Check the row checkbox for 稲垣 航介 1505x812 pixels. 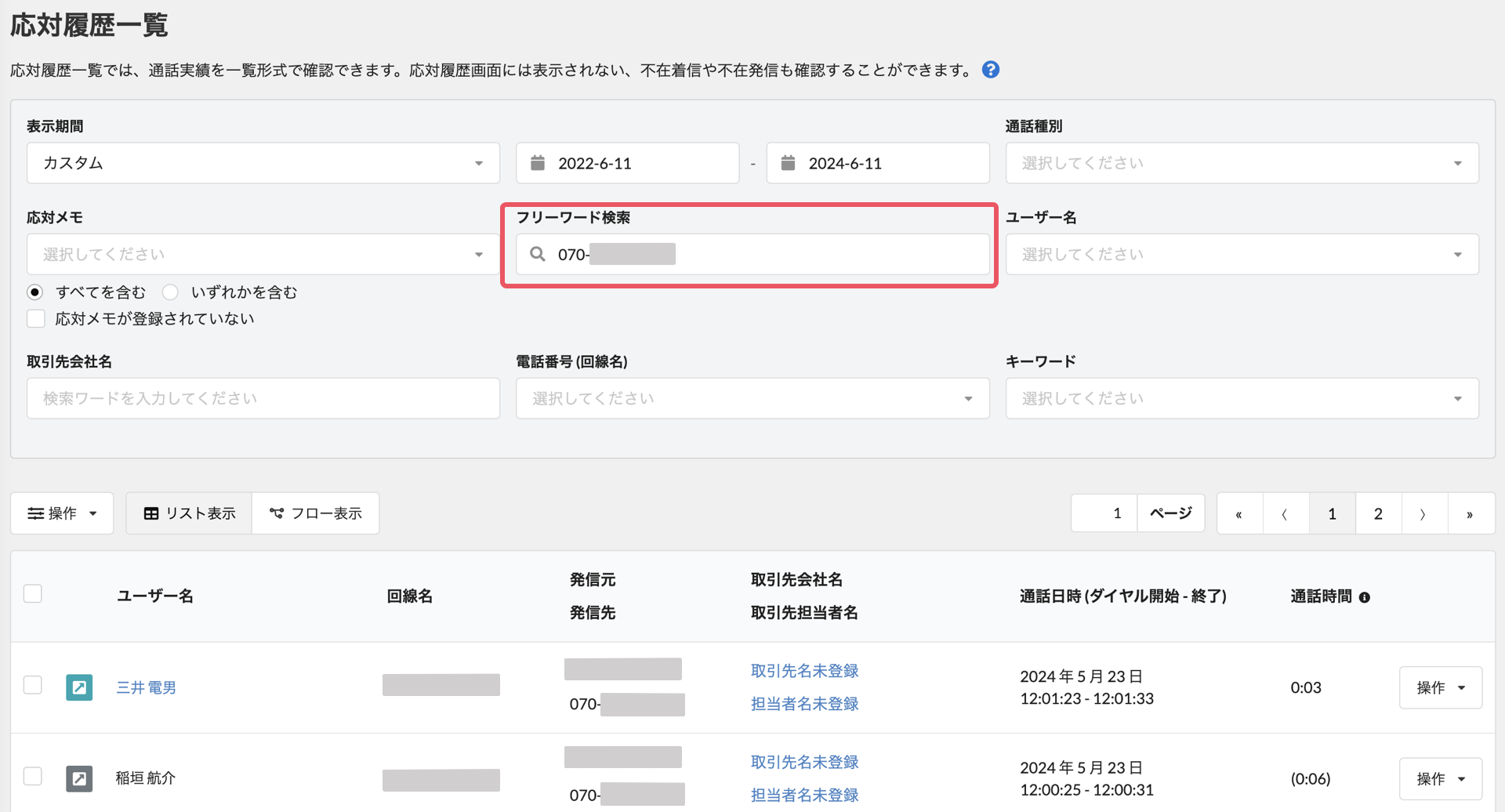33,776
